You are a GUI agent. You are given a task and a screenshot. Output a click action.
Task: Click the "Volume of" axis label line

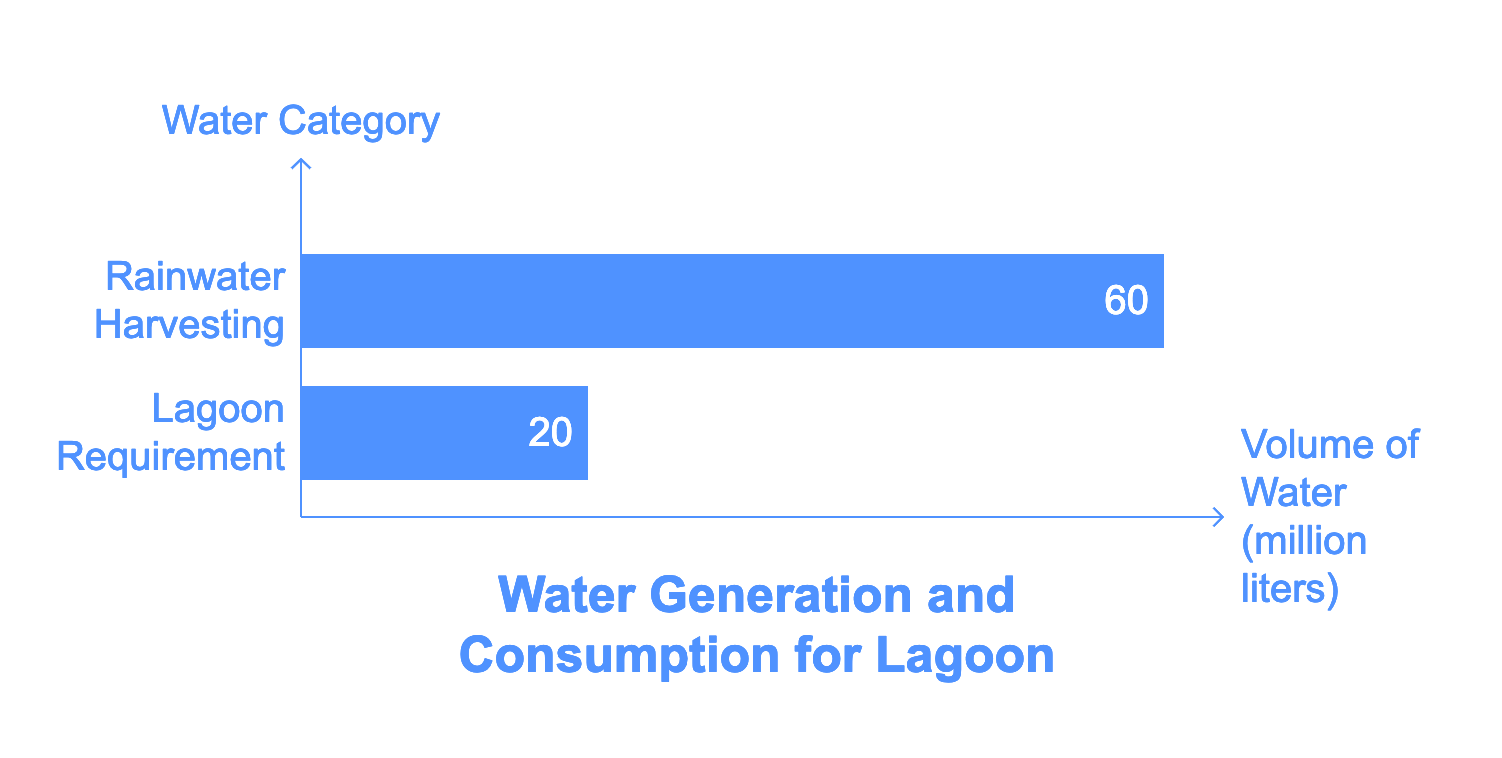click(1329, 444)
